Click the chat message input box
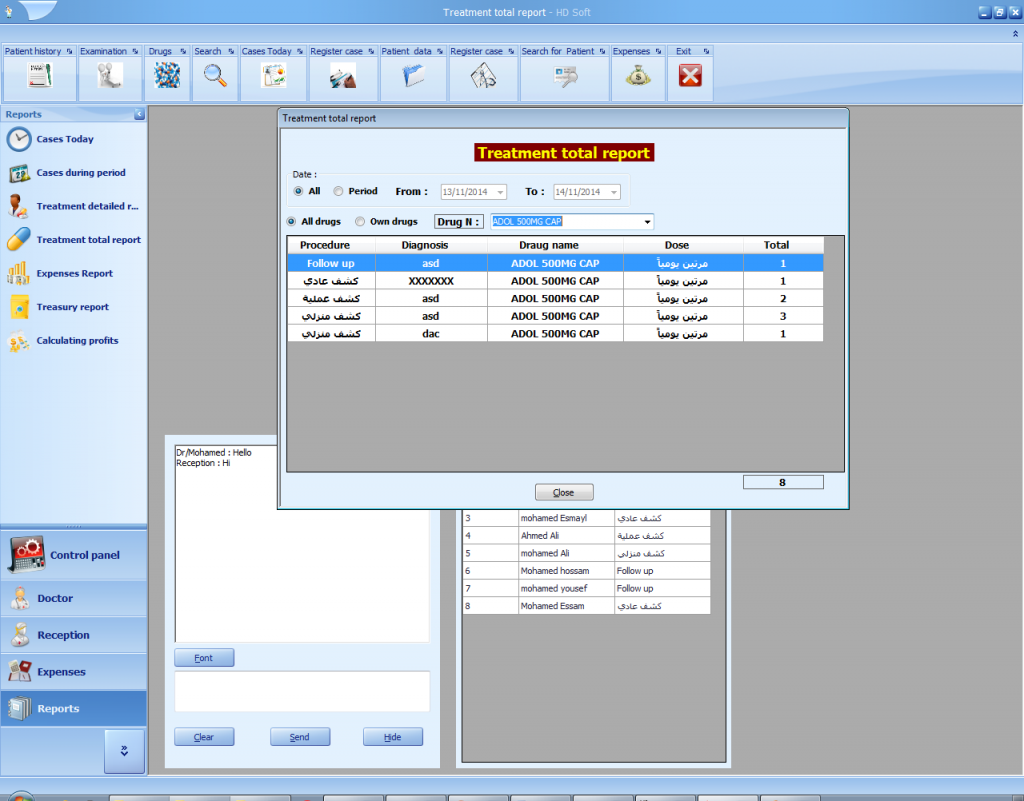 (x=302, y=691)
